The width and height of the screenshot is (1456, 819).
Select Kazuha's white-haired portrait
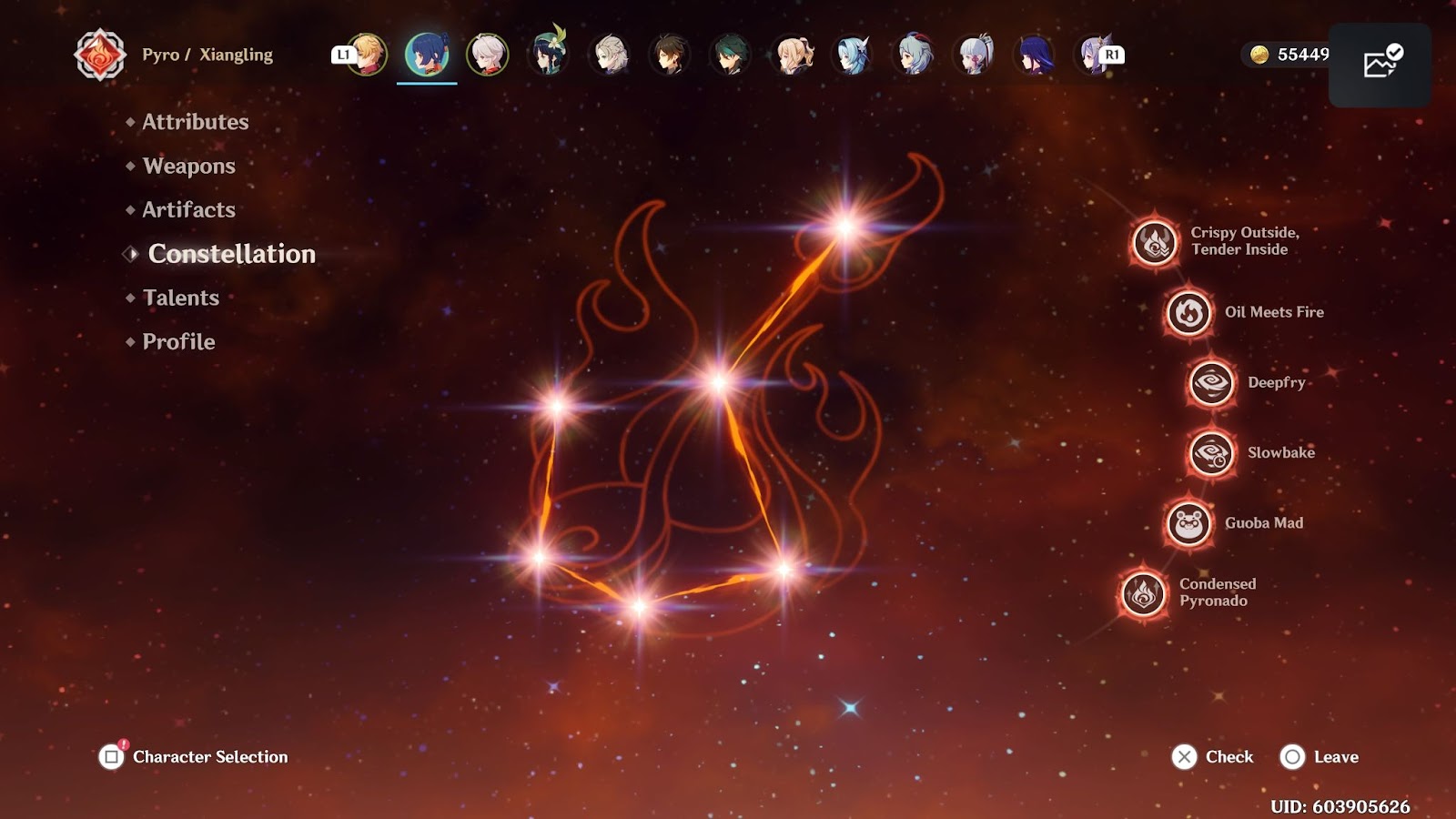click(488, 55)
